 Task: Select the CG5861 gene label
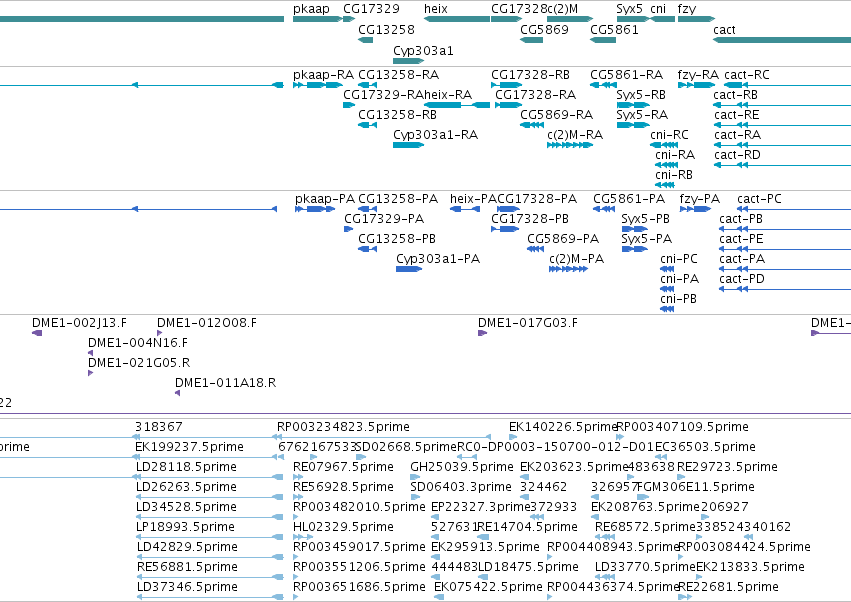click(614, 29)
